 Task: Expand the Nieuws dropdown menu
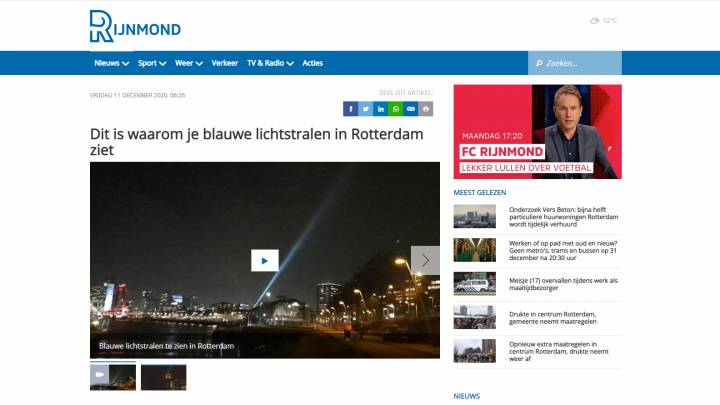click(111, 63)
